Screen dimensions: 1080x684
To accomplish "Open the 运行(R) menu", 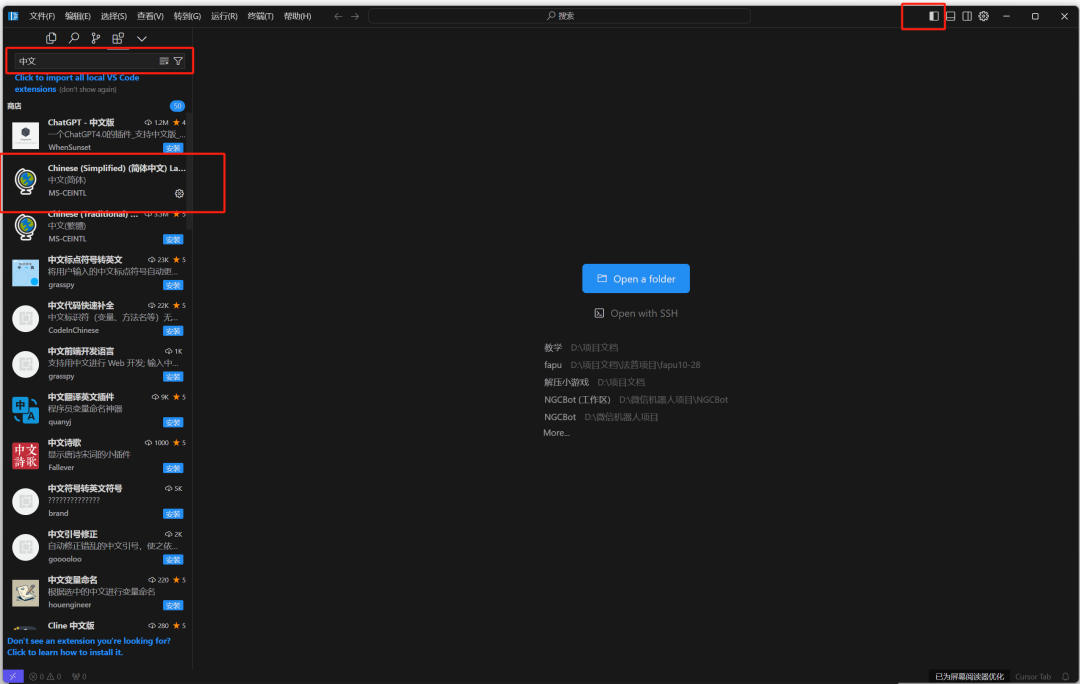I will coord(224,16).
